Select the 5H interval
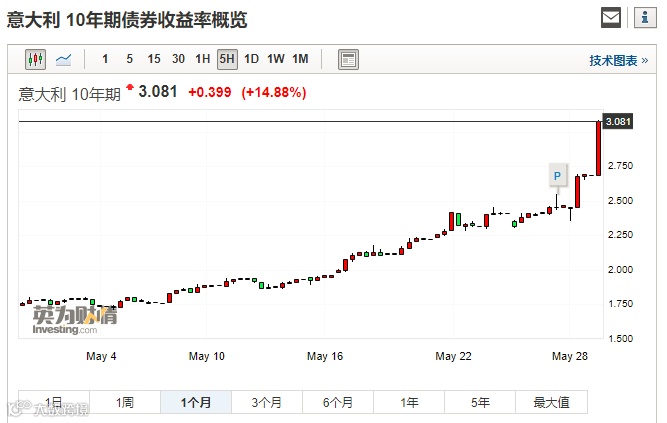This screenshot has height=423, width=667. [227, 59]
